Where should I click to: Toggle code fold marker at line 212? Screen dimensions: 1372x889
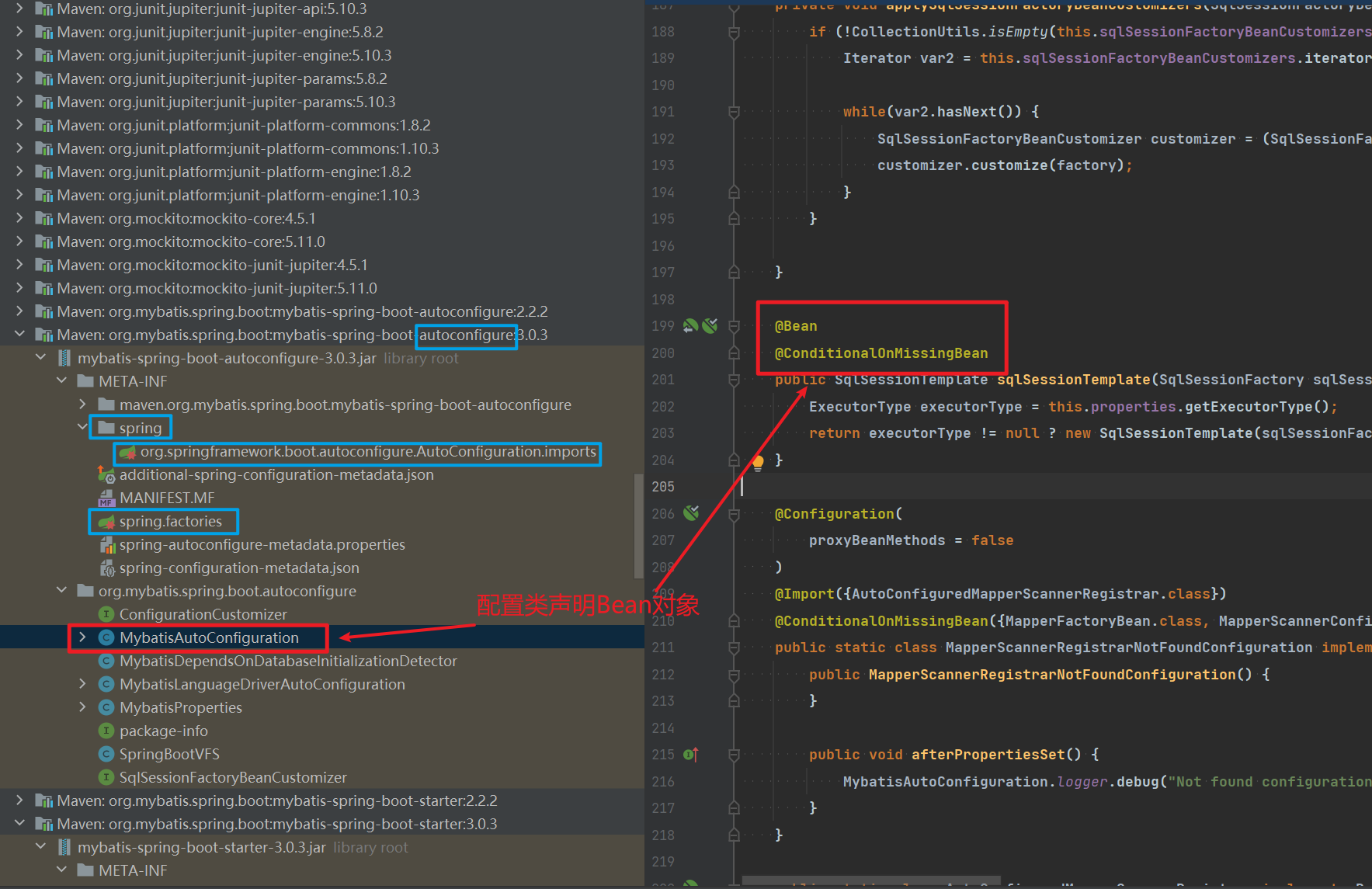click(734, 675)
